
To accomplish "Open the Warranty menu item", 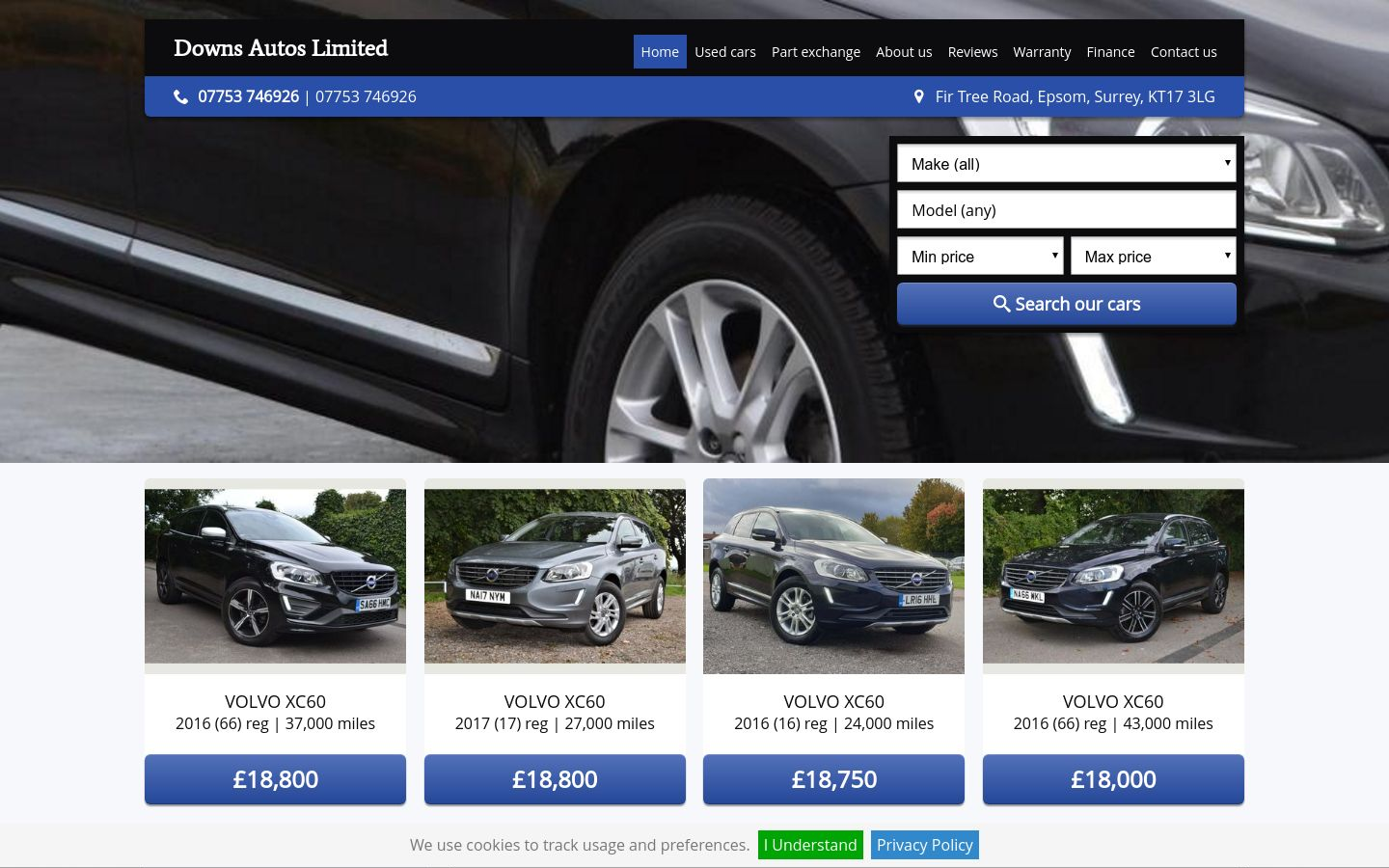I will click(1042, 52).
